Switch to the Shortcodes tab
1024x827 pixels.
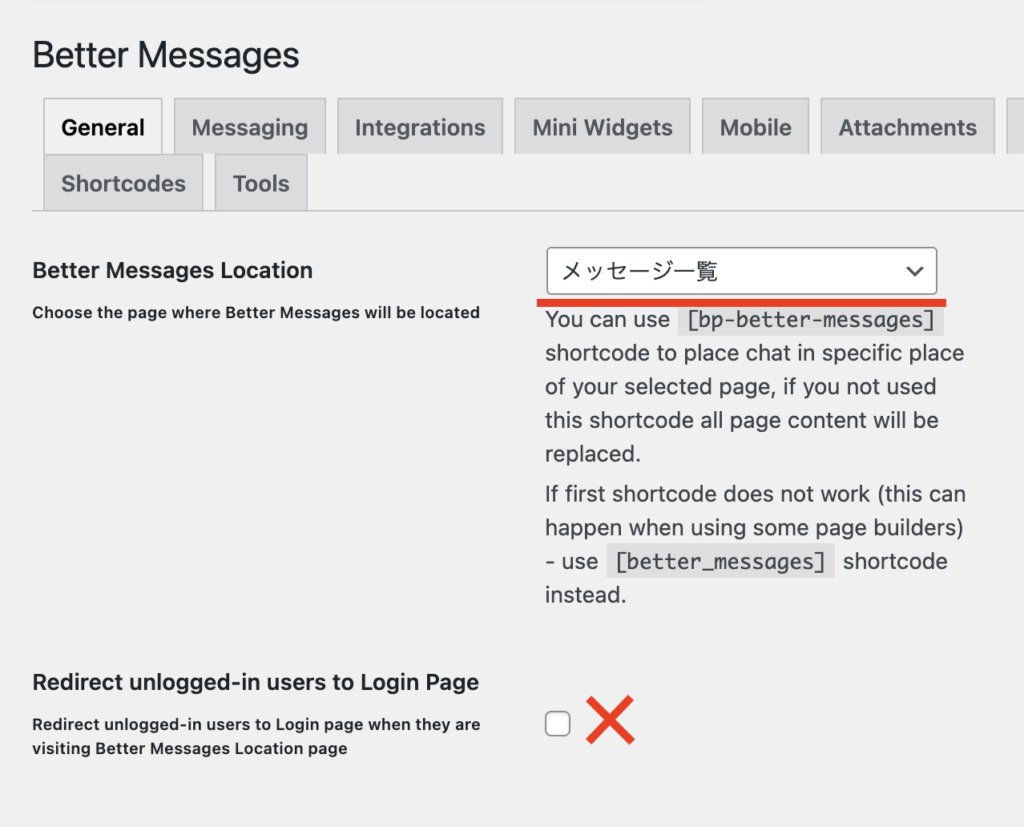tap(123, 183)
